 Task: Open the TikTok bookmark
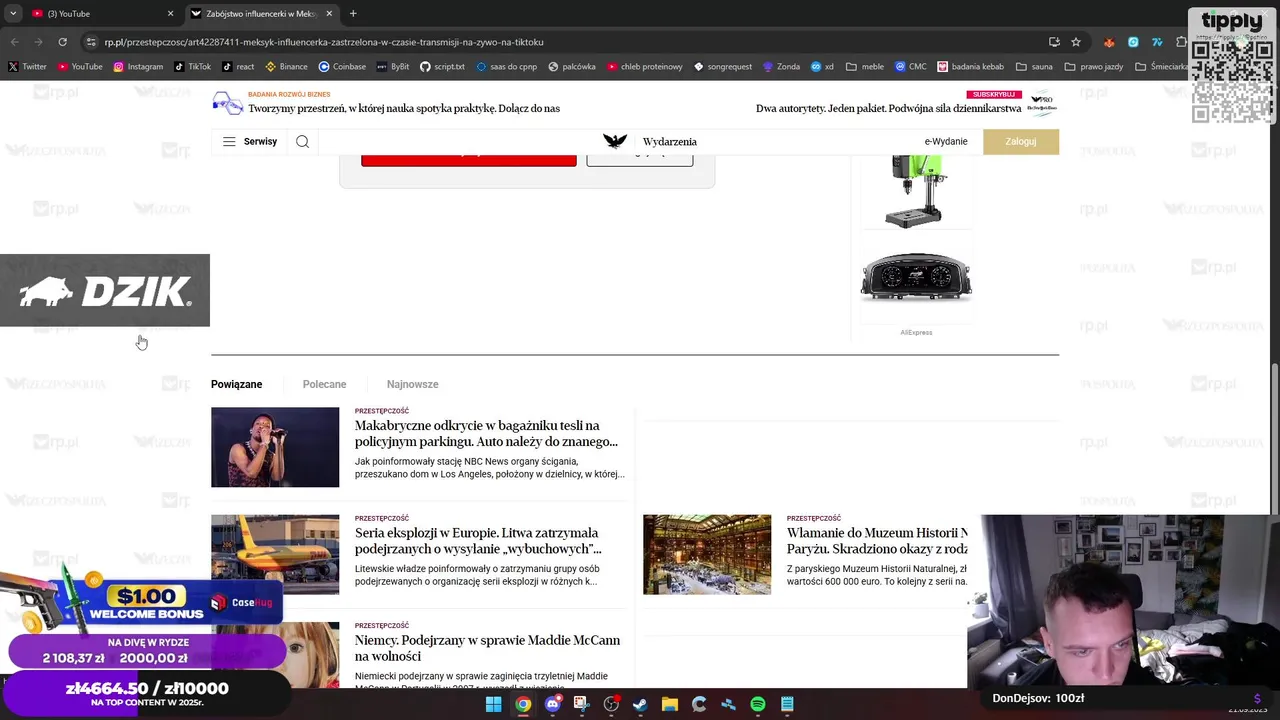pyautogui.click(x=193, y=67)
